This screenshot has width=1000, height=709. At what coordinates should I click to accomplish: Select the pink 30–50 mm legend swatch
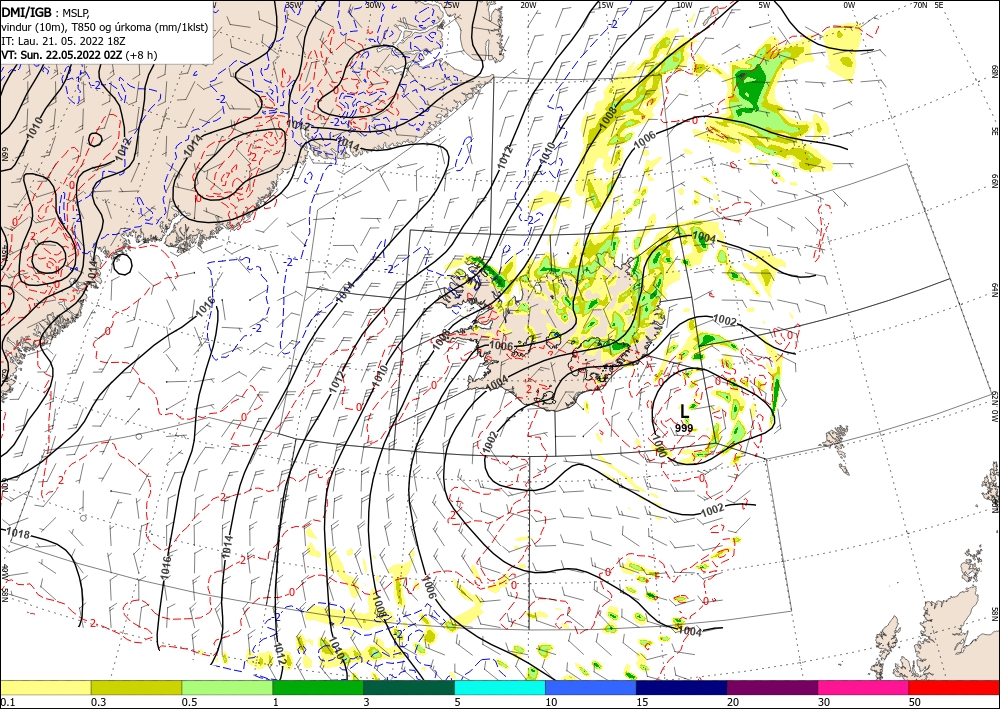click(864, 687)
